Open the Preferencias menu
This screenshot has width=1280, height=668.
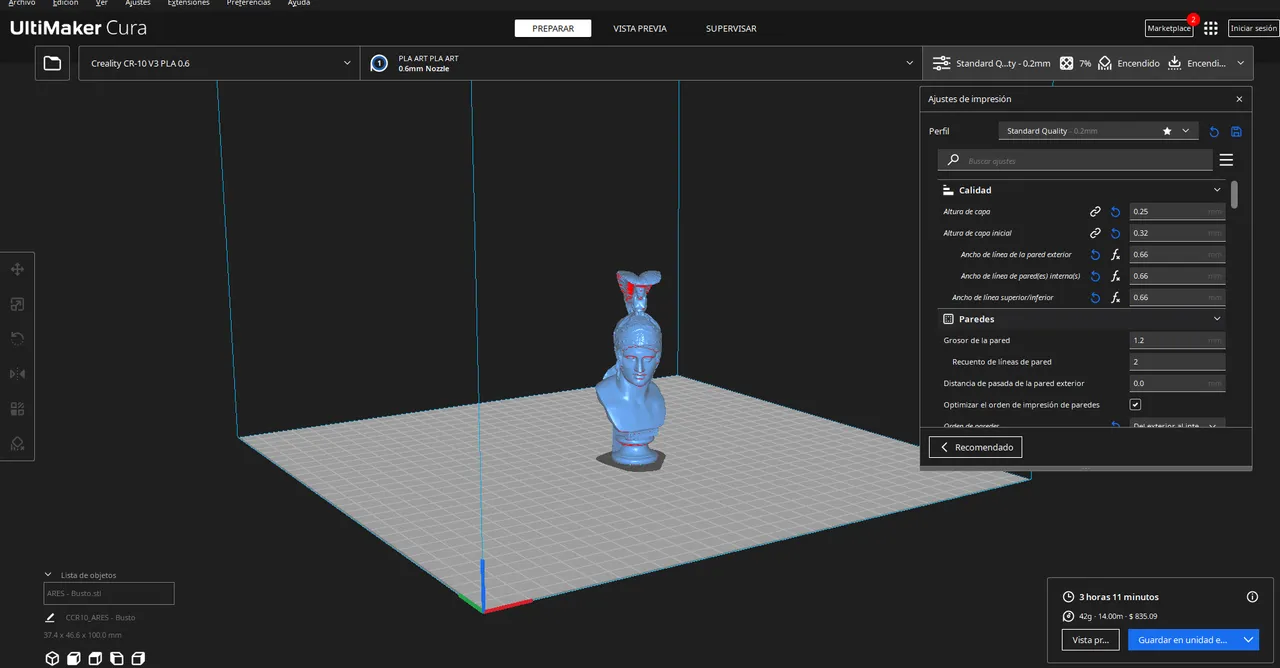[248, 3]
